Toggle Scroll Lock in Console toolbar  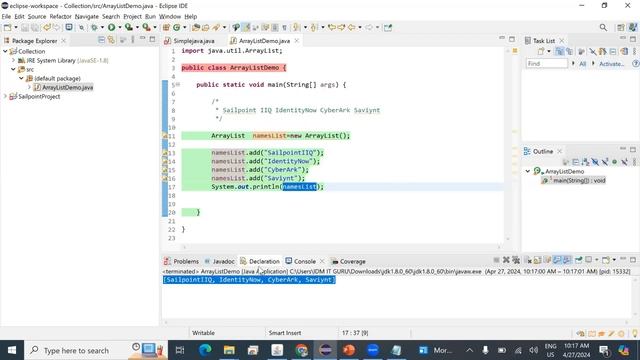538,260
